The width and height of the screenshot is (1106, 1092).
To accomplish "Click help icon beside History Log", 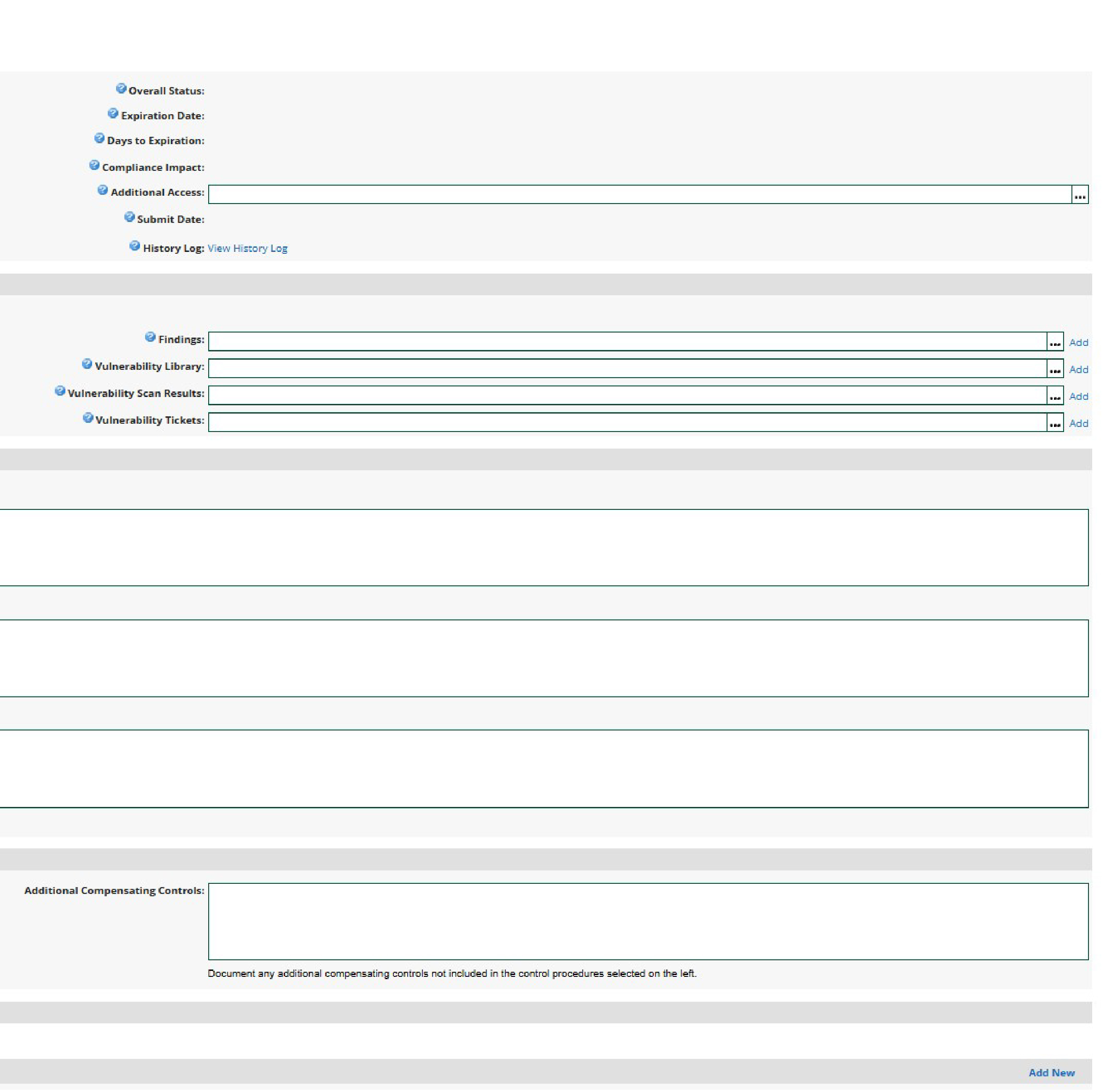I will coord(135,245).
